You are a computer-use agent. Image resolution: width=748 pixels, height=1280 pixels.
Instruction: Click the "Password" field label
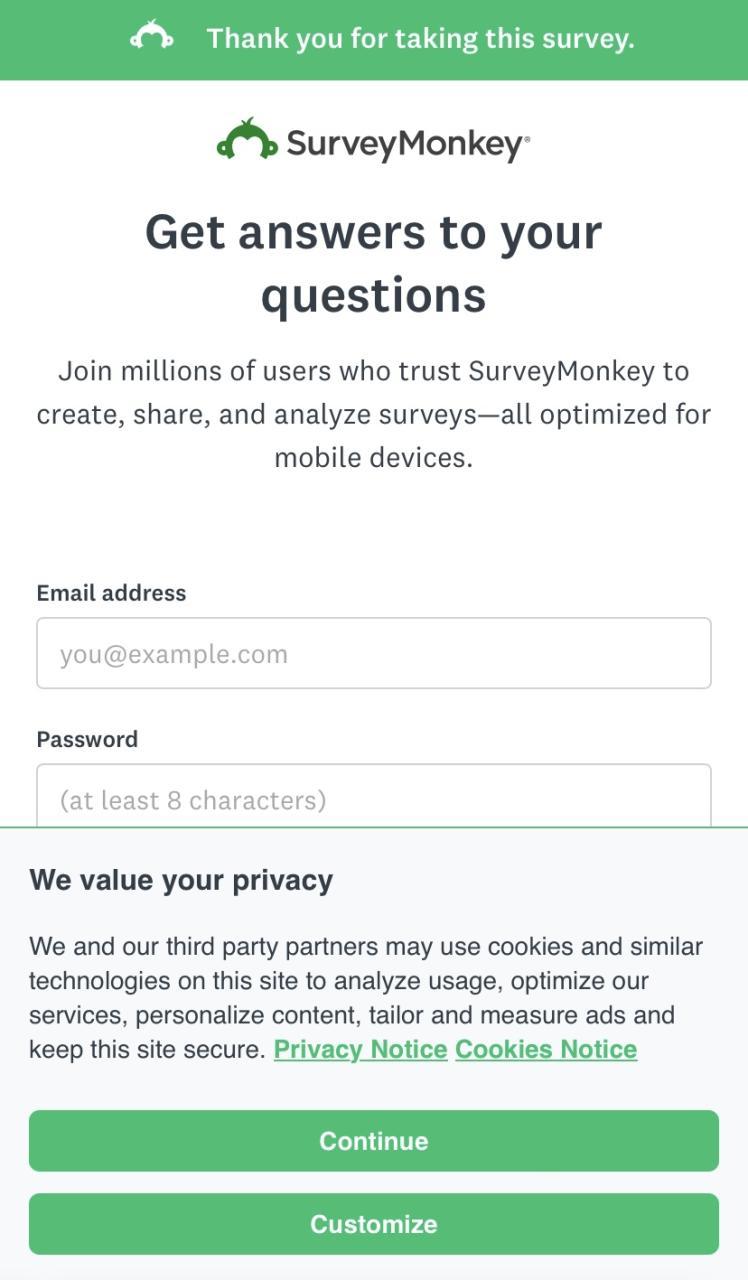pyautogui.click(x=87, y=739)
